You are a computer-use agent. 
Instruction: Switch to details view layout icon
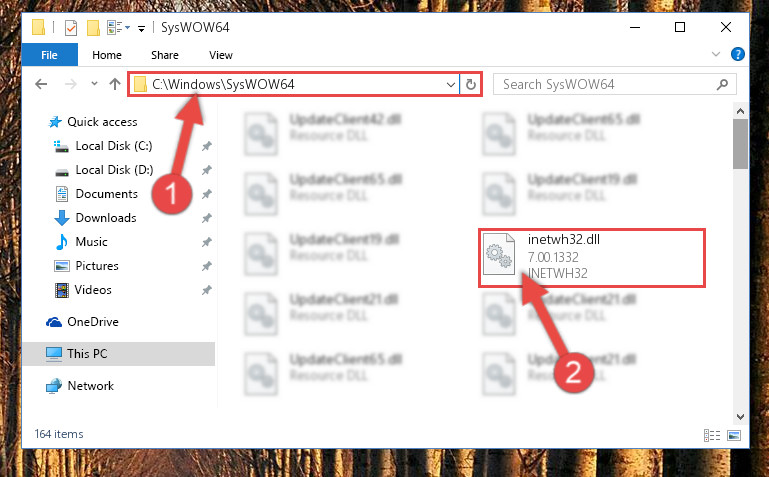tap(712, 435)
